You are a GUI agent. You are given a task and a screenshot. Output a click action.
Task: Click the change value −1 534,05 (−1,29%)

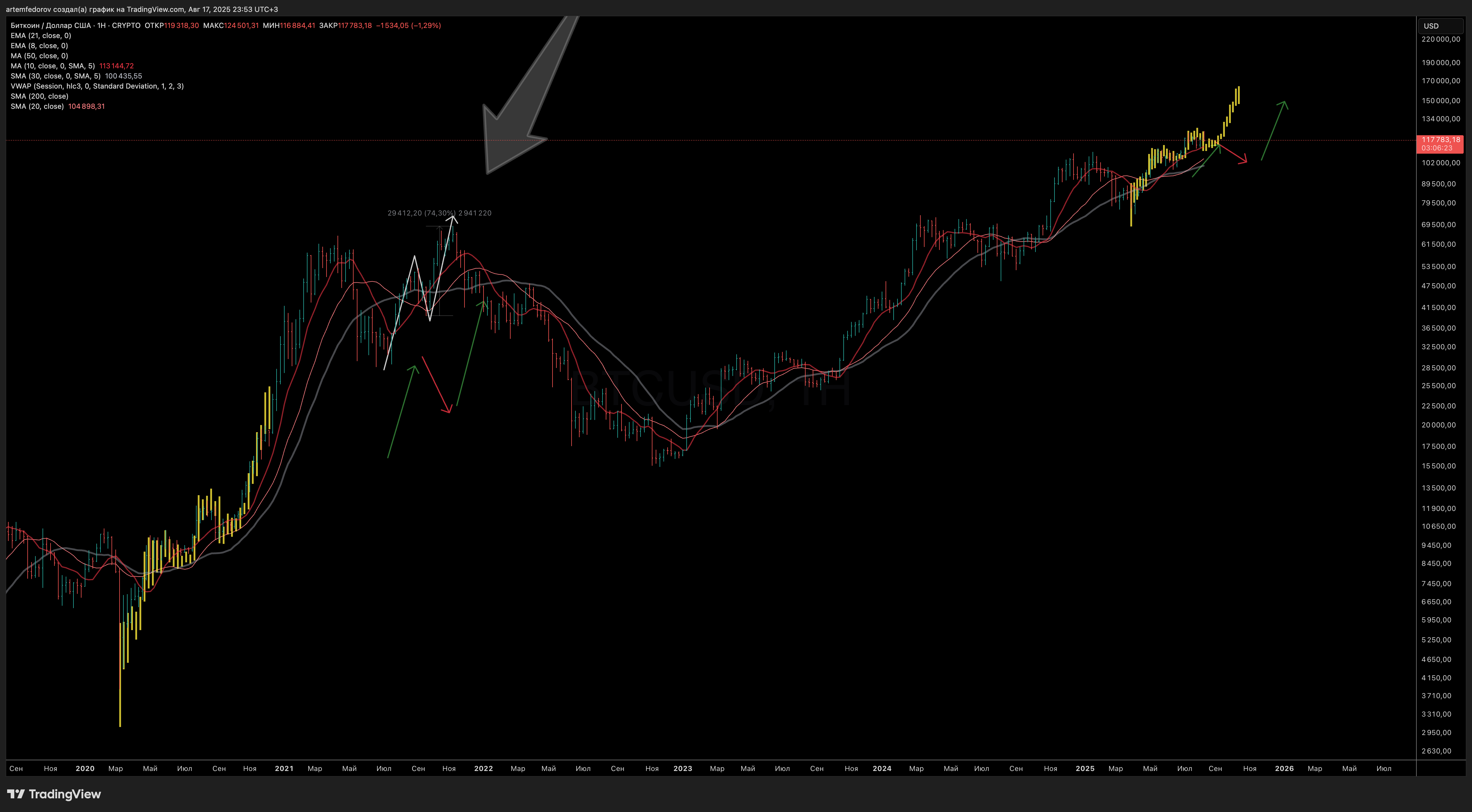(x=409, y=26)
